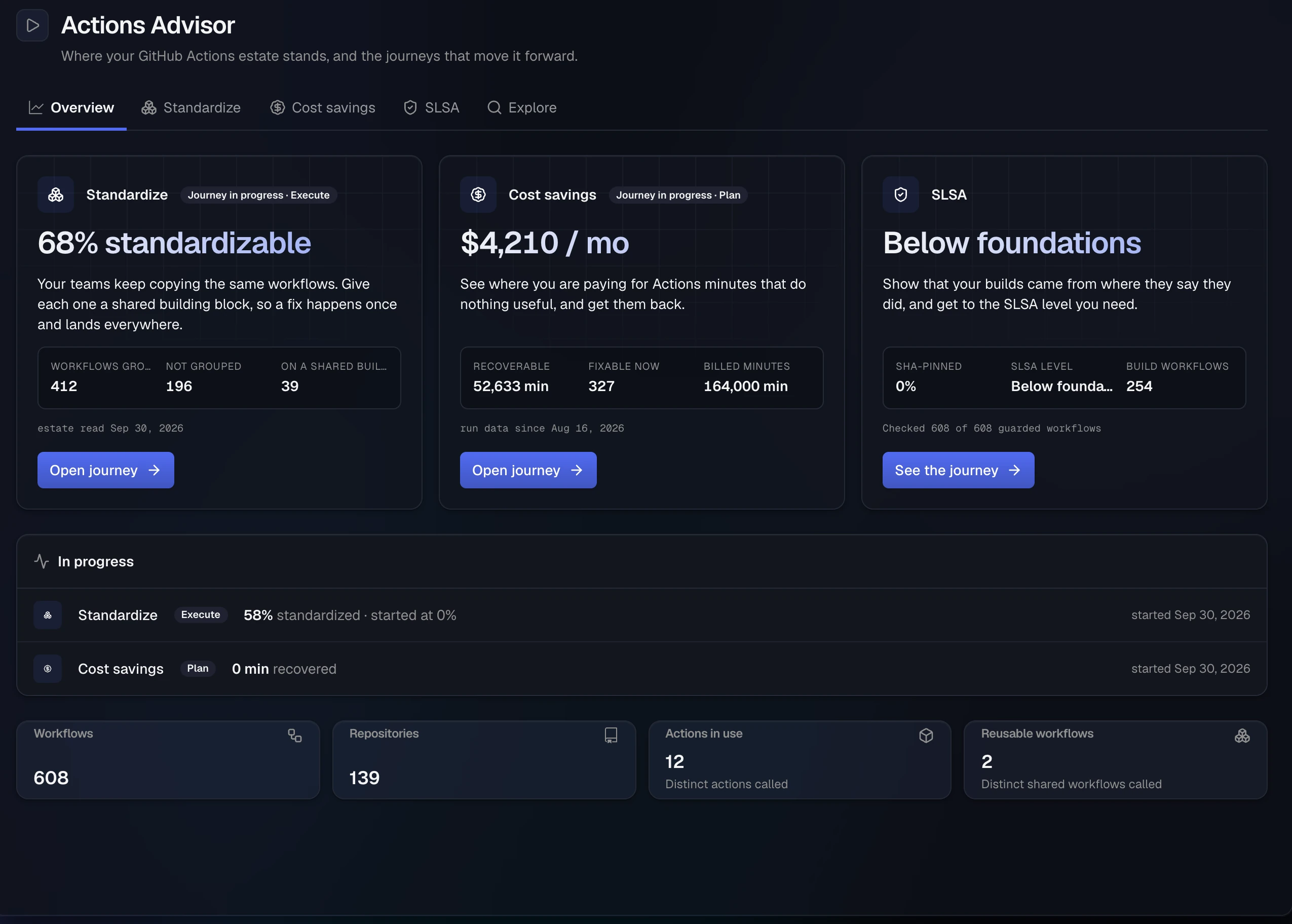Click the SHA-pinned value 0%
Viewport: 1292px width, 924px height.
point(906,387)
